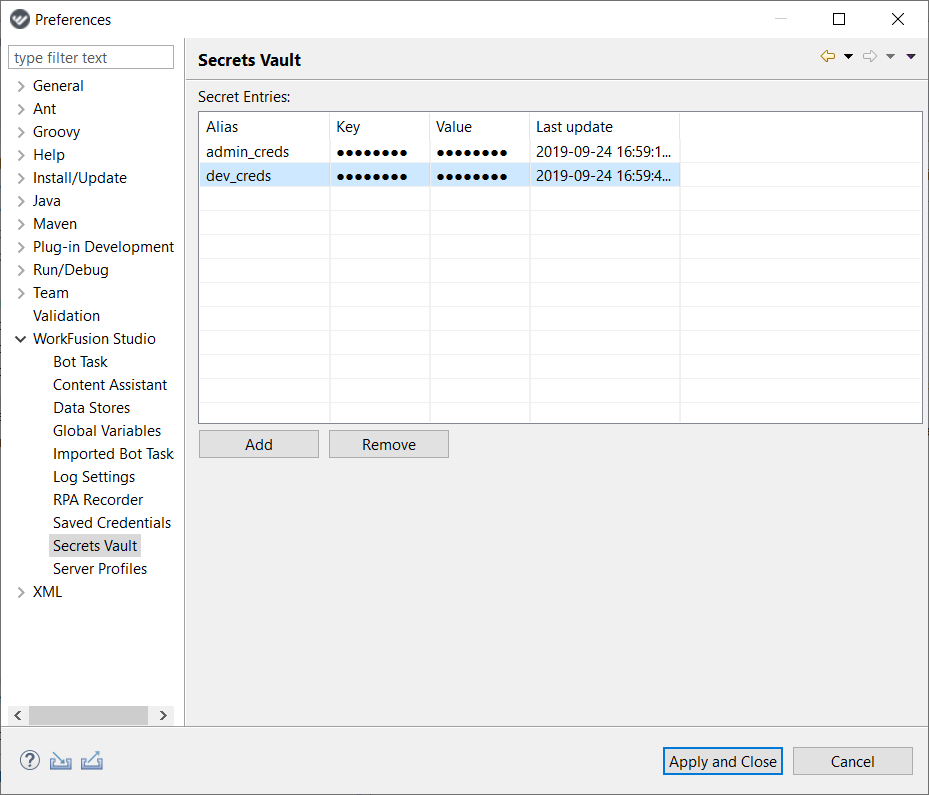Expand the Maven tree node

(21, 225)
